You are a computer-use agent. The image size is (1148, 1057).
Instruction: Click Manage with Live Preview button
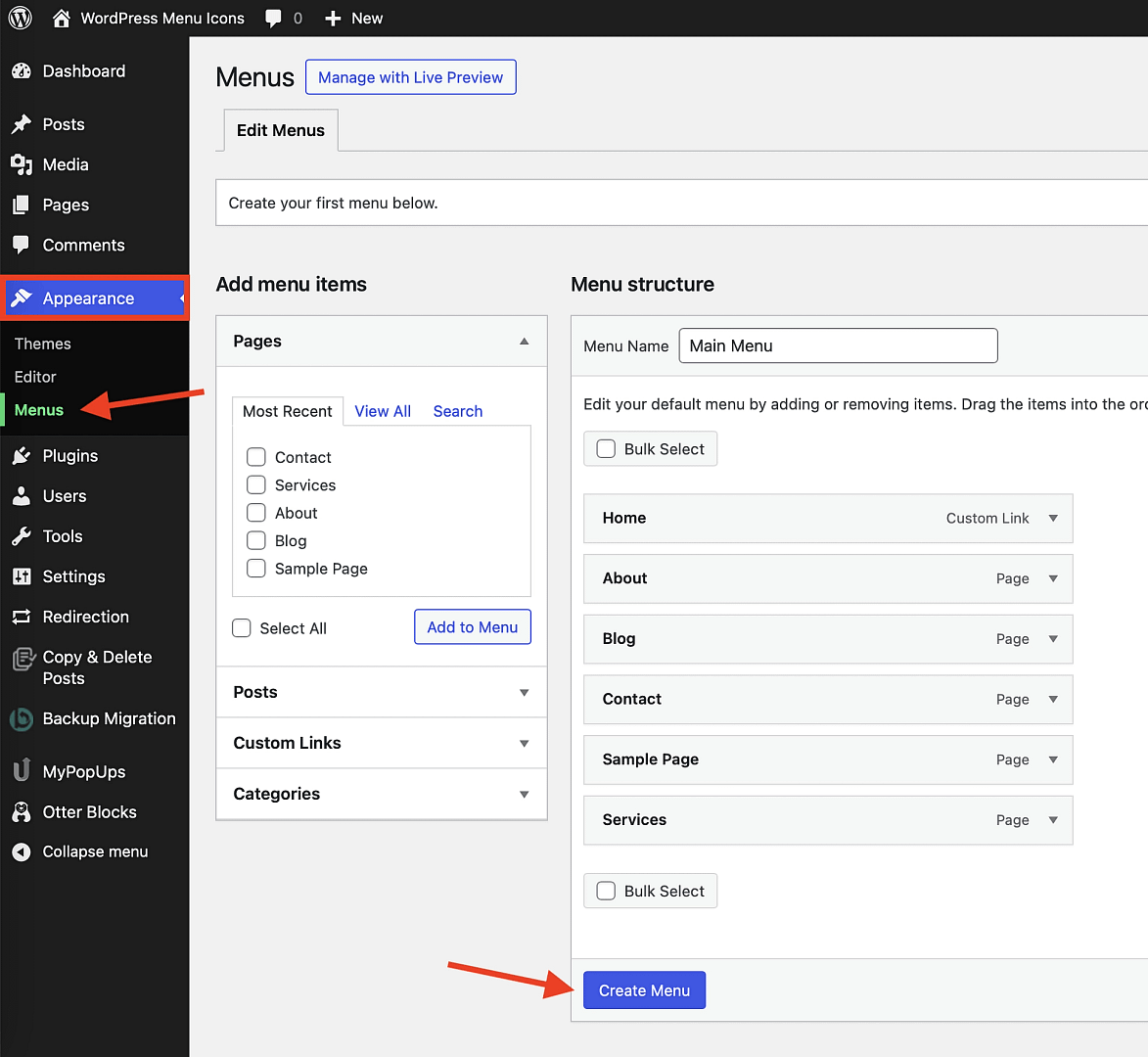[x=411, y=77]
